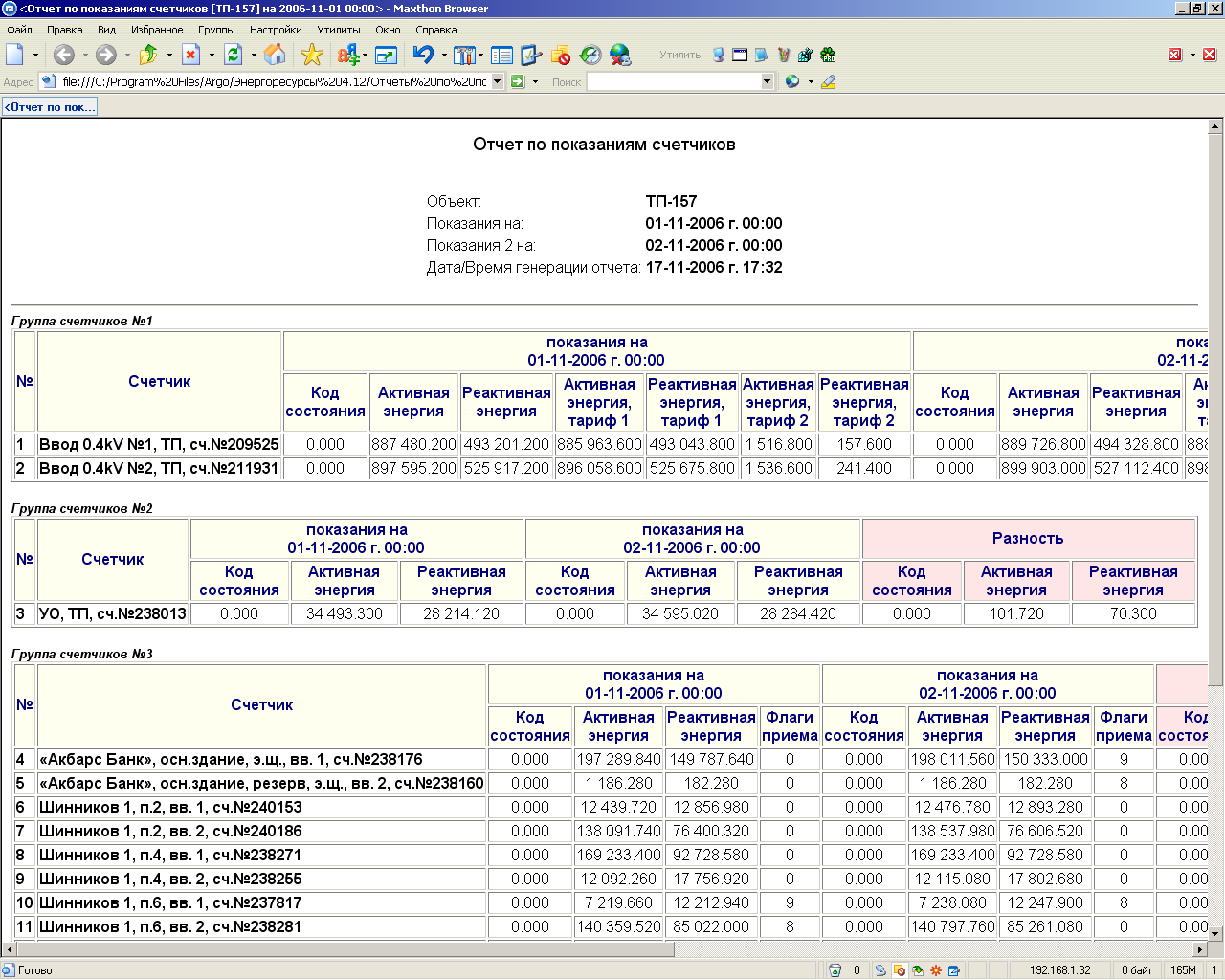
Task: Open the dropdown arrow next to Forward button
Action: [126, 56]
